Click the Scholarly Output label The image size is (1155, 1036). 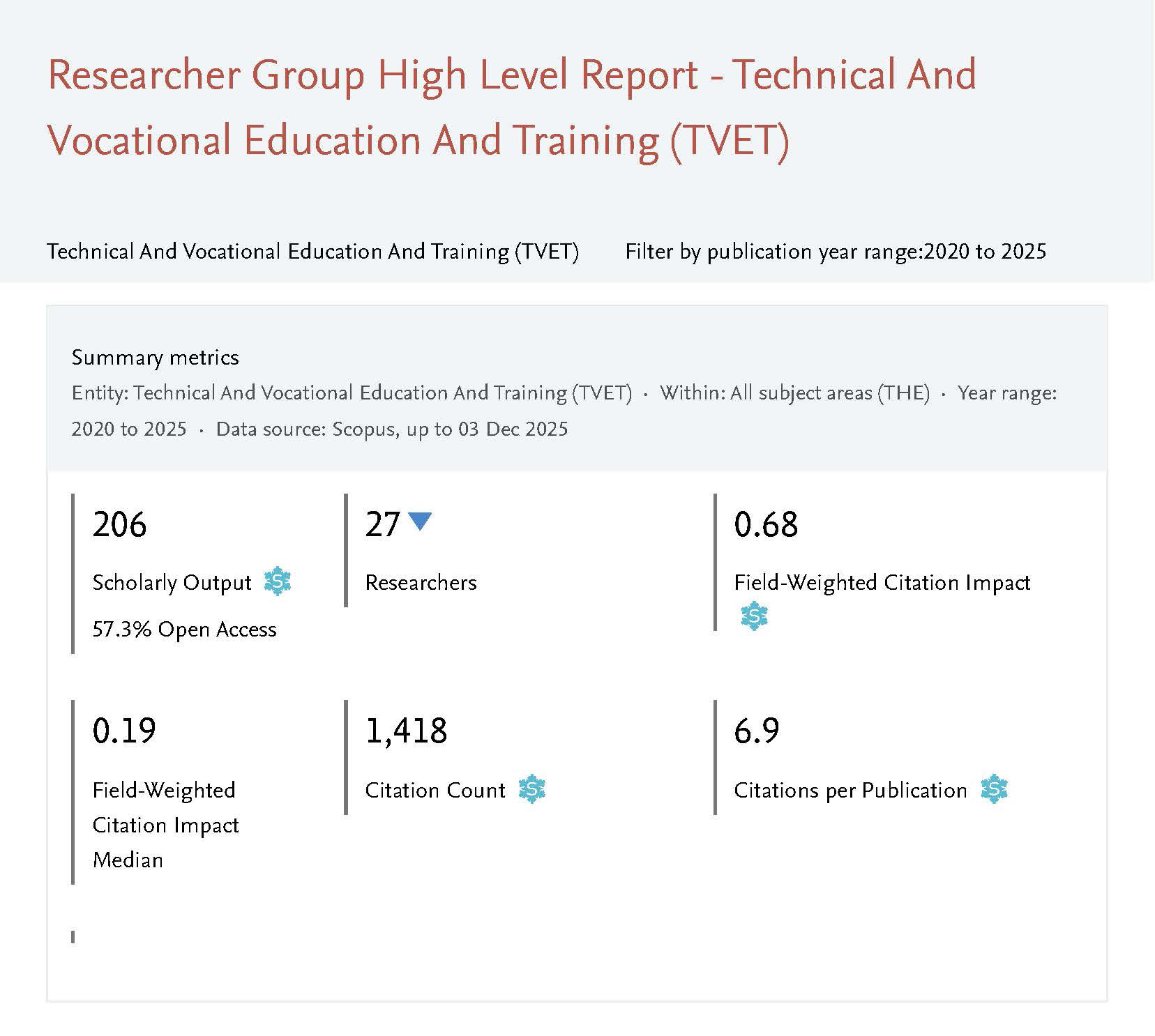coord(172,583)
